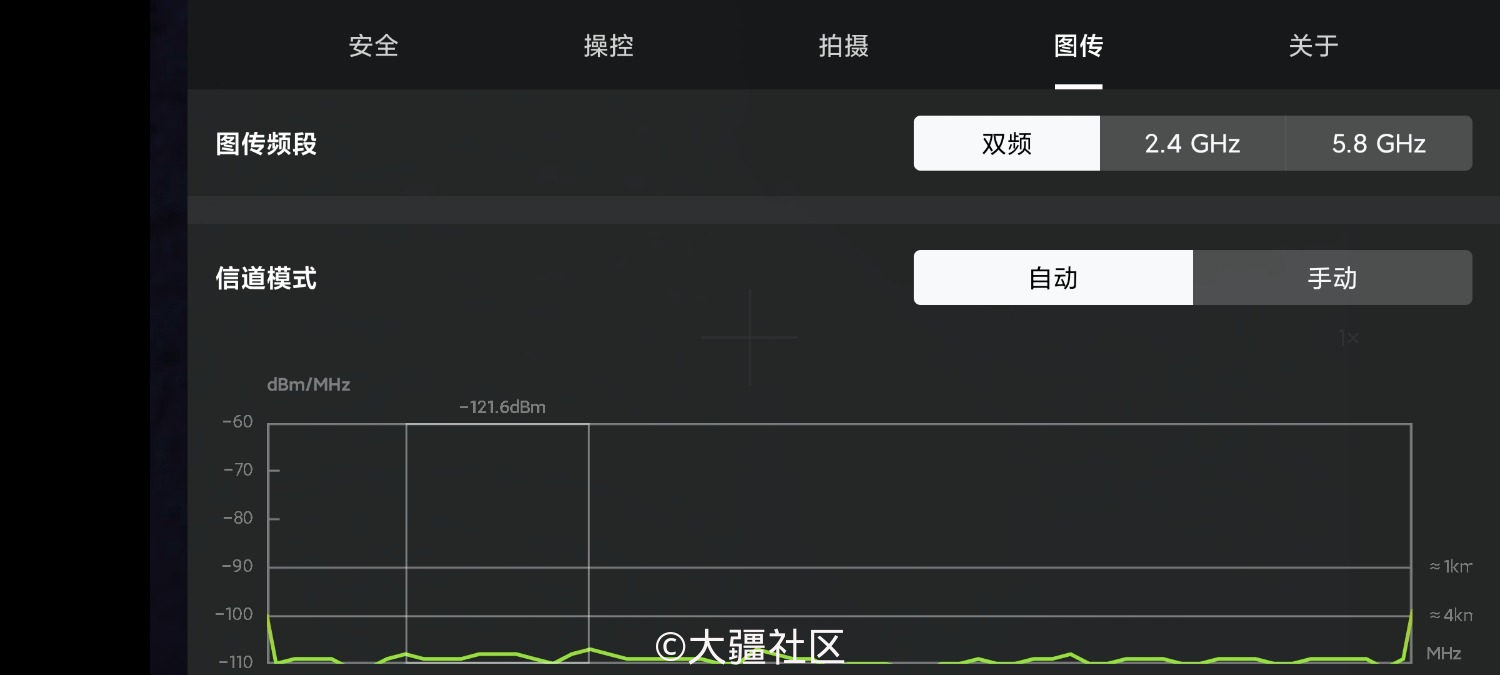
Task: Select 双频 dual-band frequency mode
Action: pyautogui.click(x=1006, y=143)
